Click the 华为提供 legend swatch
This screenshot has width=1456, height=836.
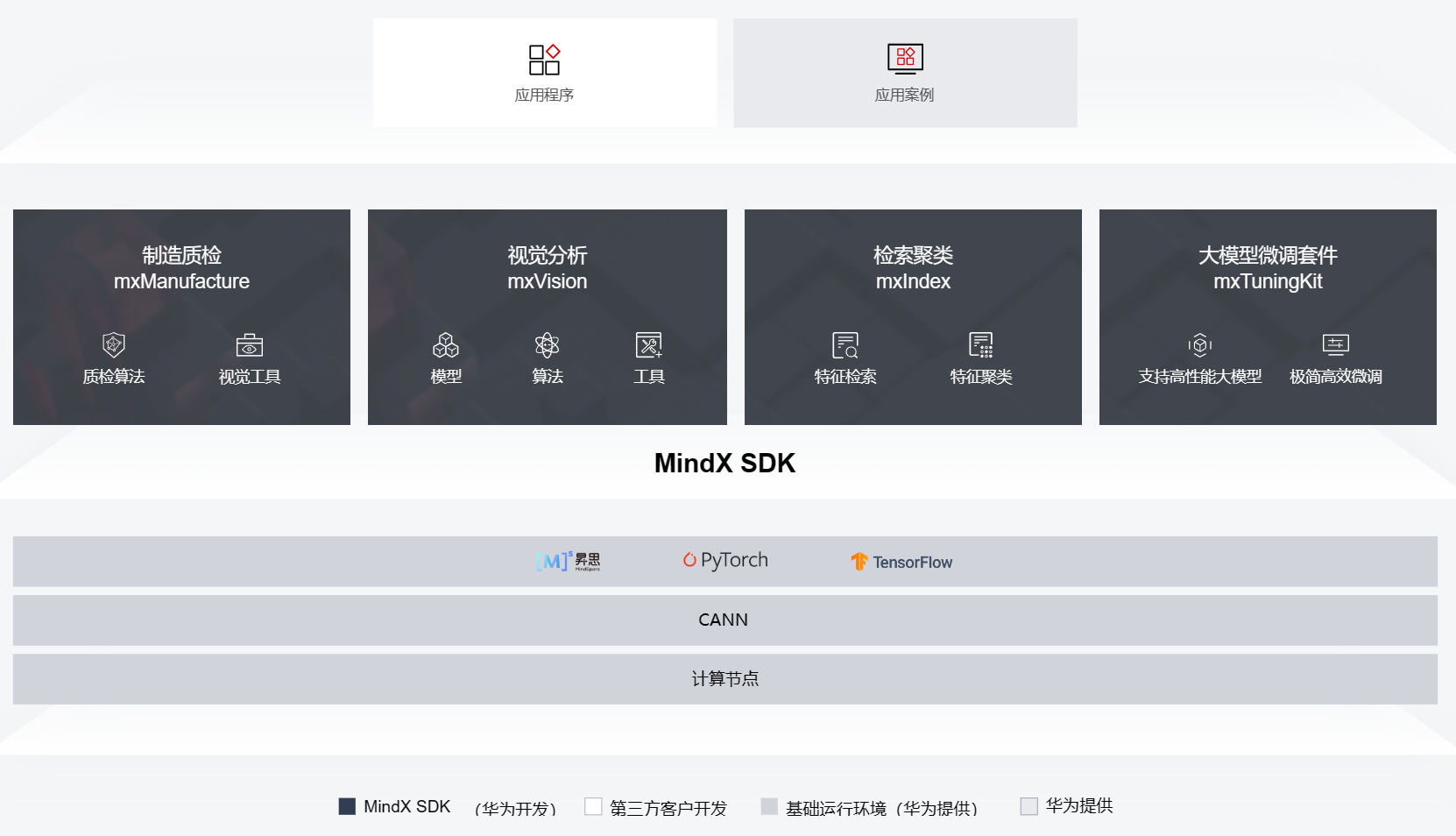(x=1029, y=806)
